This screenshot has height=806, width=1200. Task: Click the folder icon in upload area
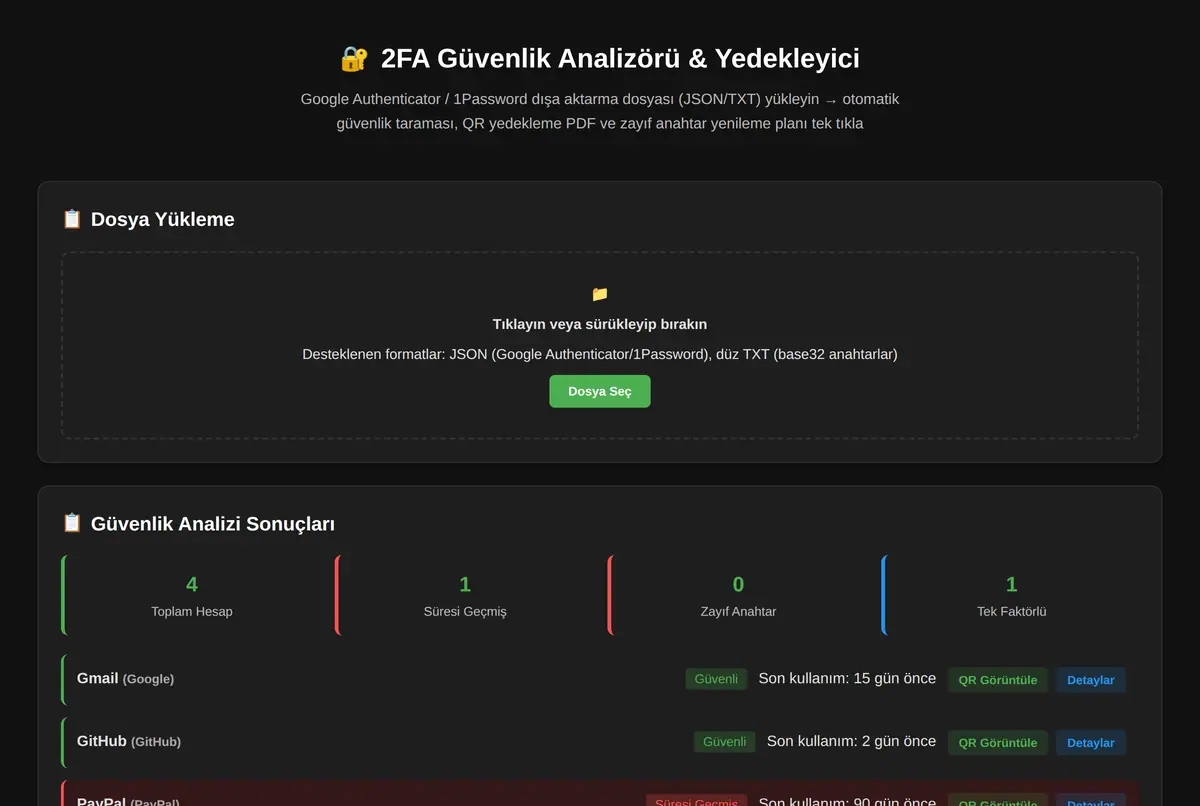pos(600,294)
